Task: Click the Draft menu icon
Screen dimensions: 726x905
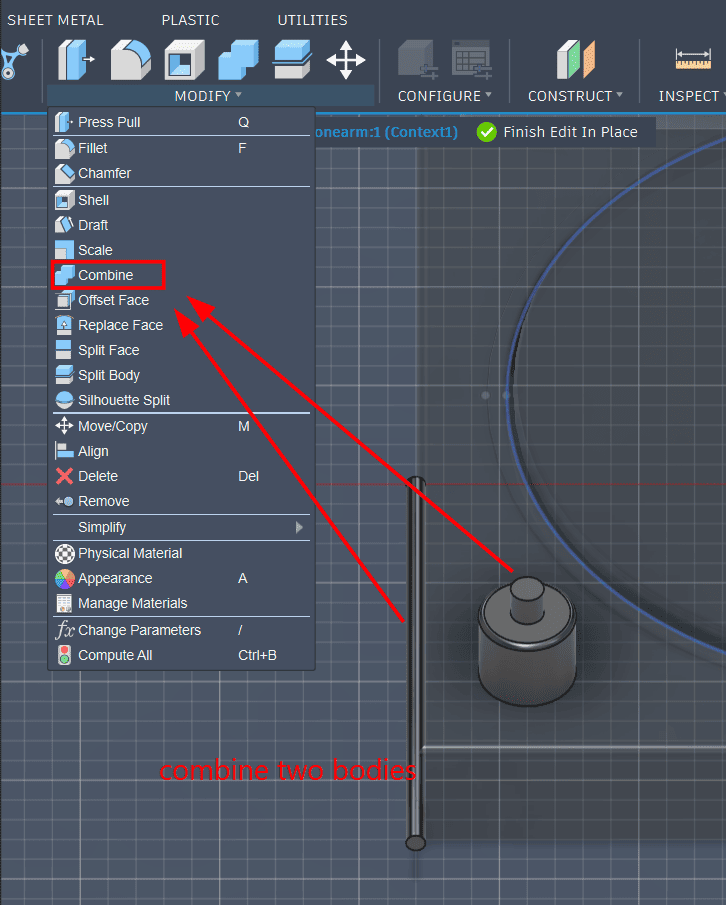Action: point(64,225)
